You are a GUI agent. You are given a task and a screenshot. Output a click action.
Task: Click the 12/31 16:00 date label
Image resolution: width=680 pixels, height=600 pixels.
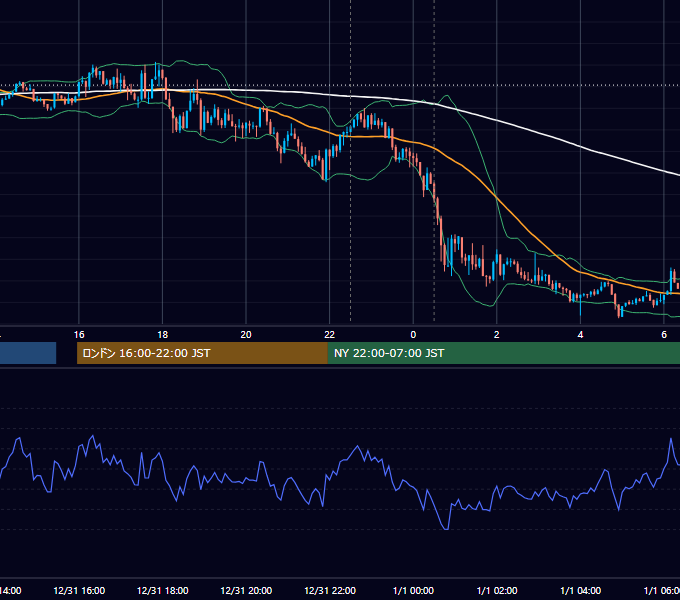point(79,591)
